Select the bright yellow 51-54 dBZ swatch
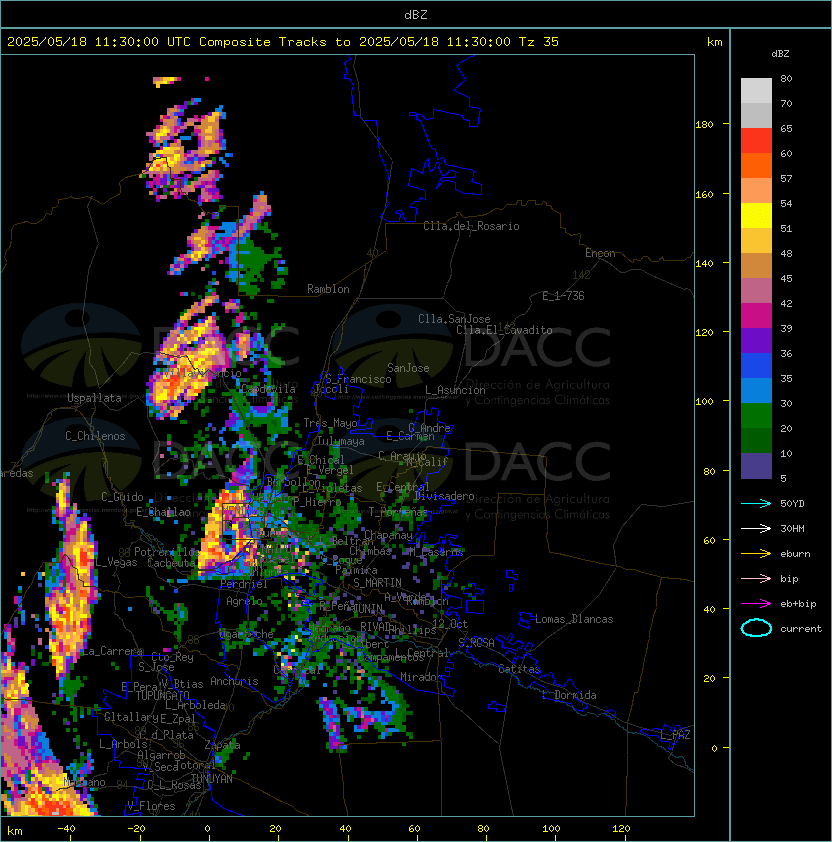Screen dimensions: 832x842 (756, 216)
